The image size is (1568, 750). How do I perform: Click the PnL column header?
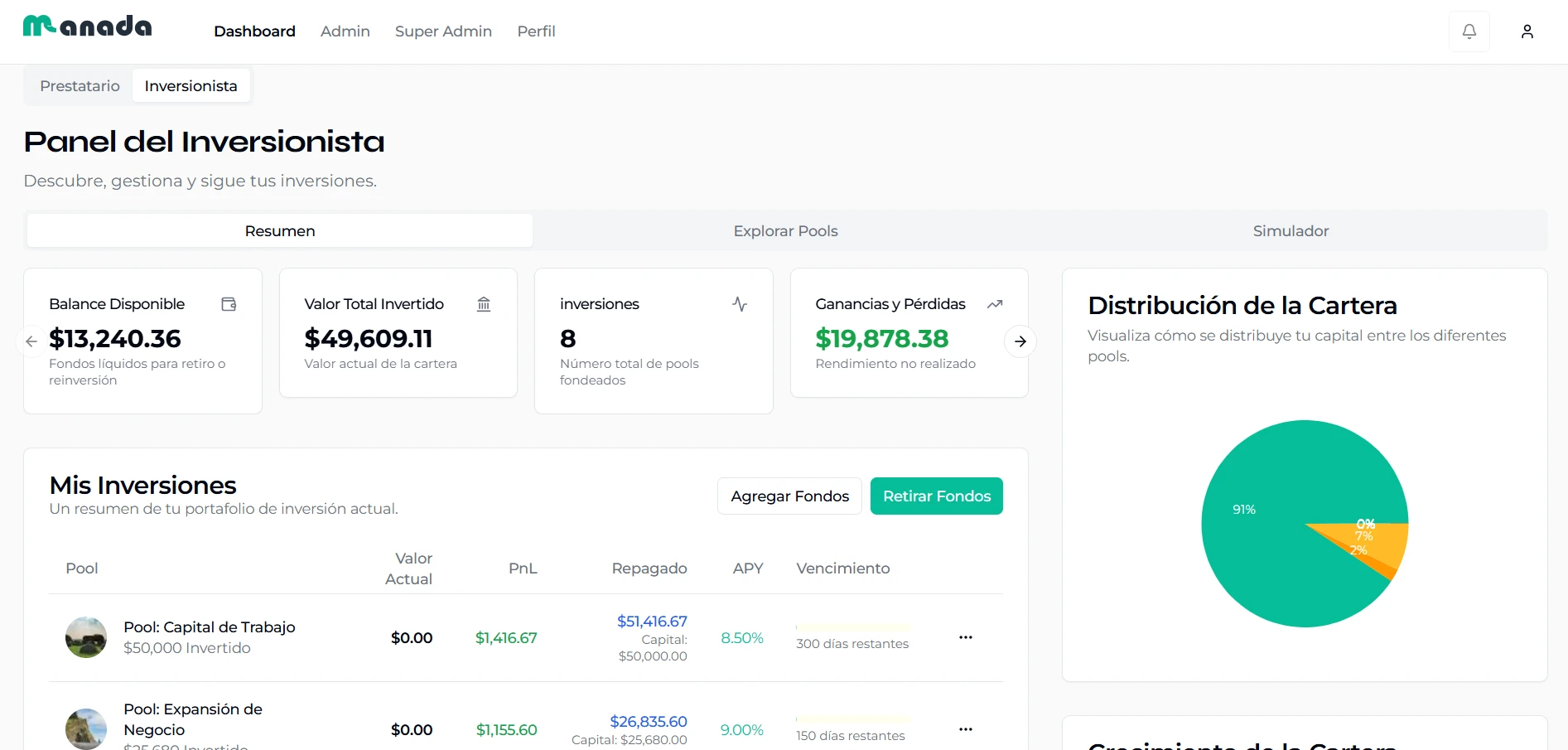[523, 569]
